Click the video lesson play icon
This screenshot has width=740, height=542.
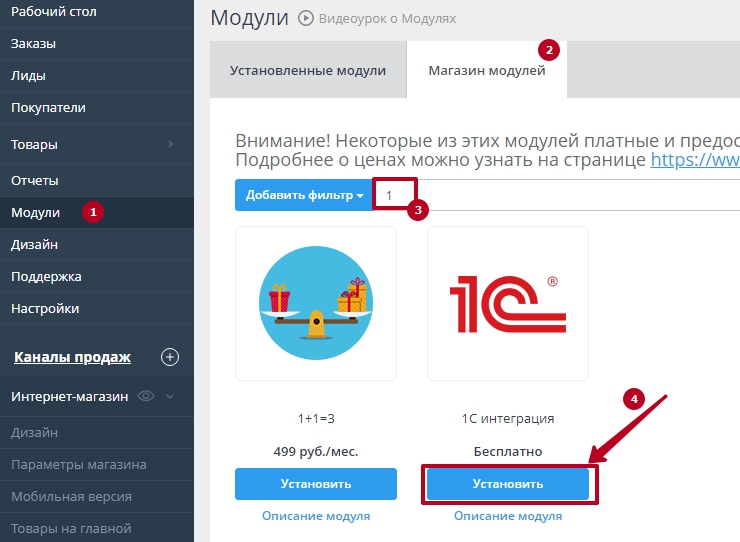306,18
